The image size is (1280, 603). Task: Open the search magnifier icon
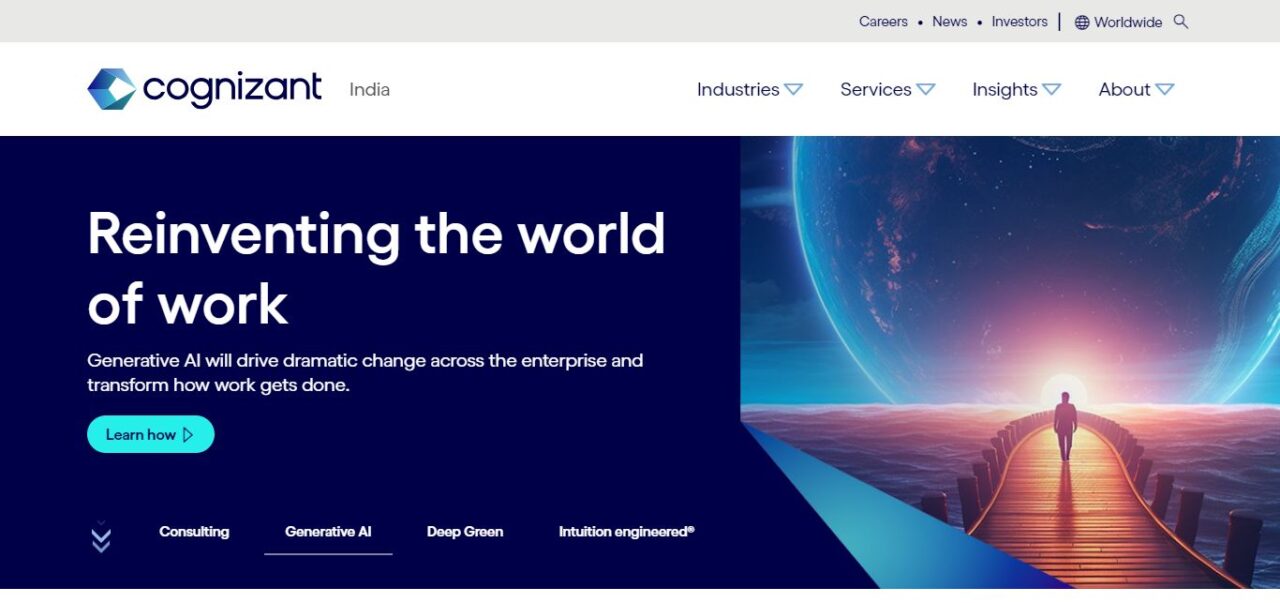(1181, 21)
